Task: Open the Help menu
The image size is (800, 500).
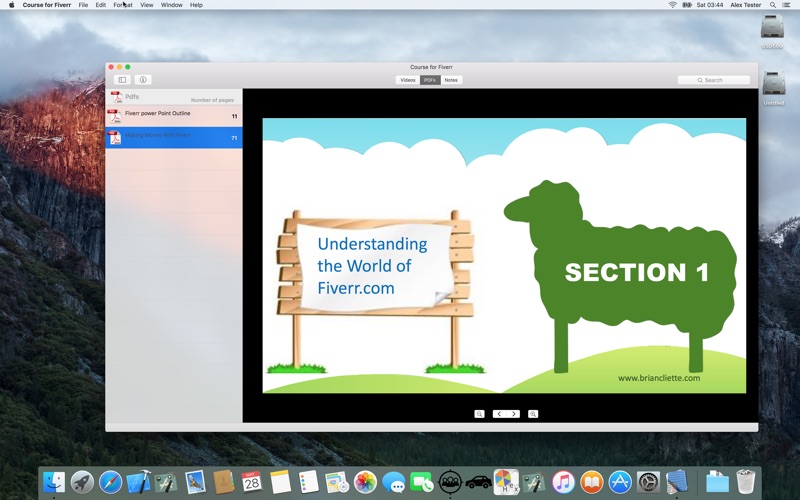Action: (x=196, y=5)
